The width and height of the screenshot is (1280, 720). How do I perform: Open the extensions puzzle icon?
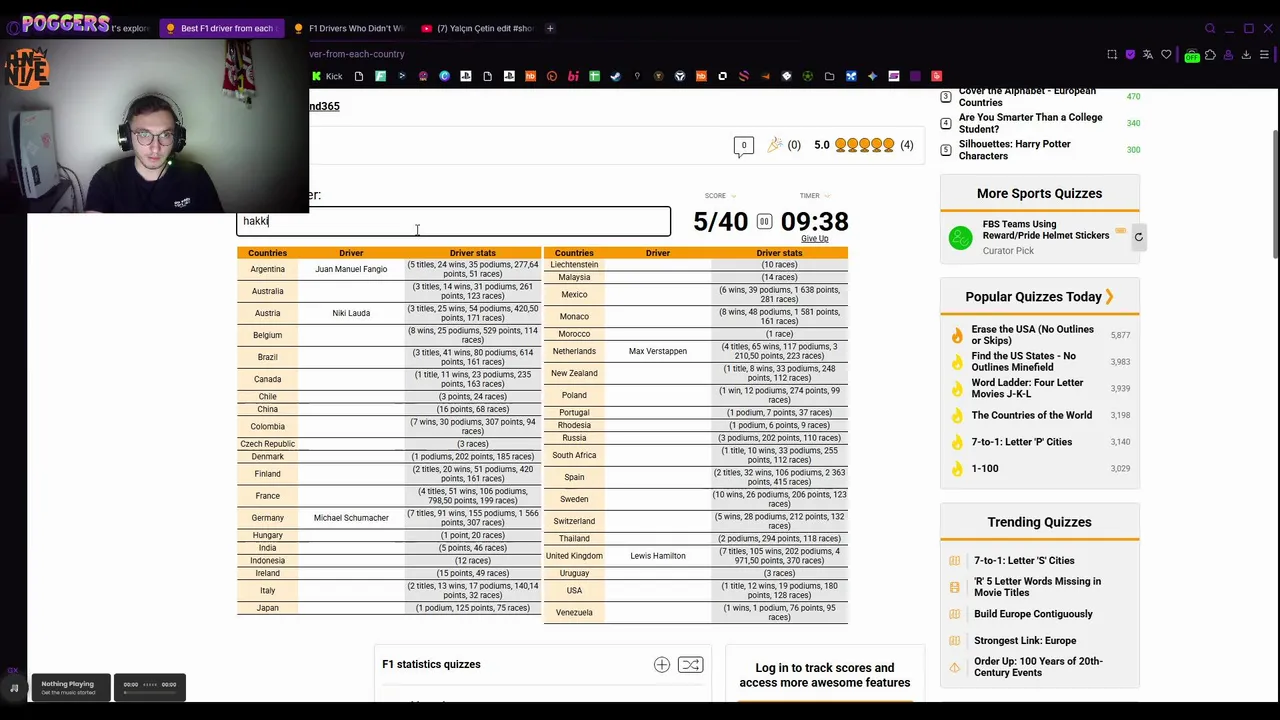coord(1210,55)
